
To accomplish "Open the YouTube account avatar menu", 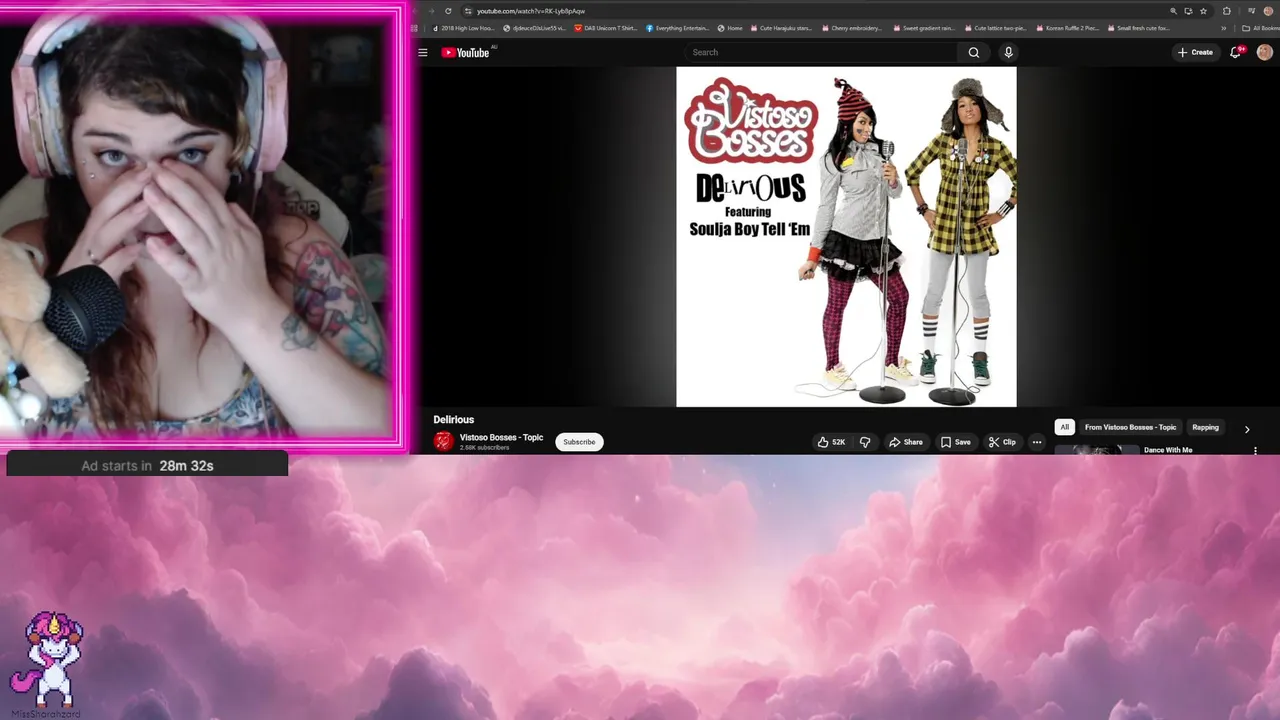I will click(1265, 52).
